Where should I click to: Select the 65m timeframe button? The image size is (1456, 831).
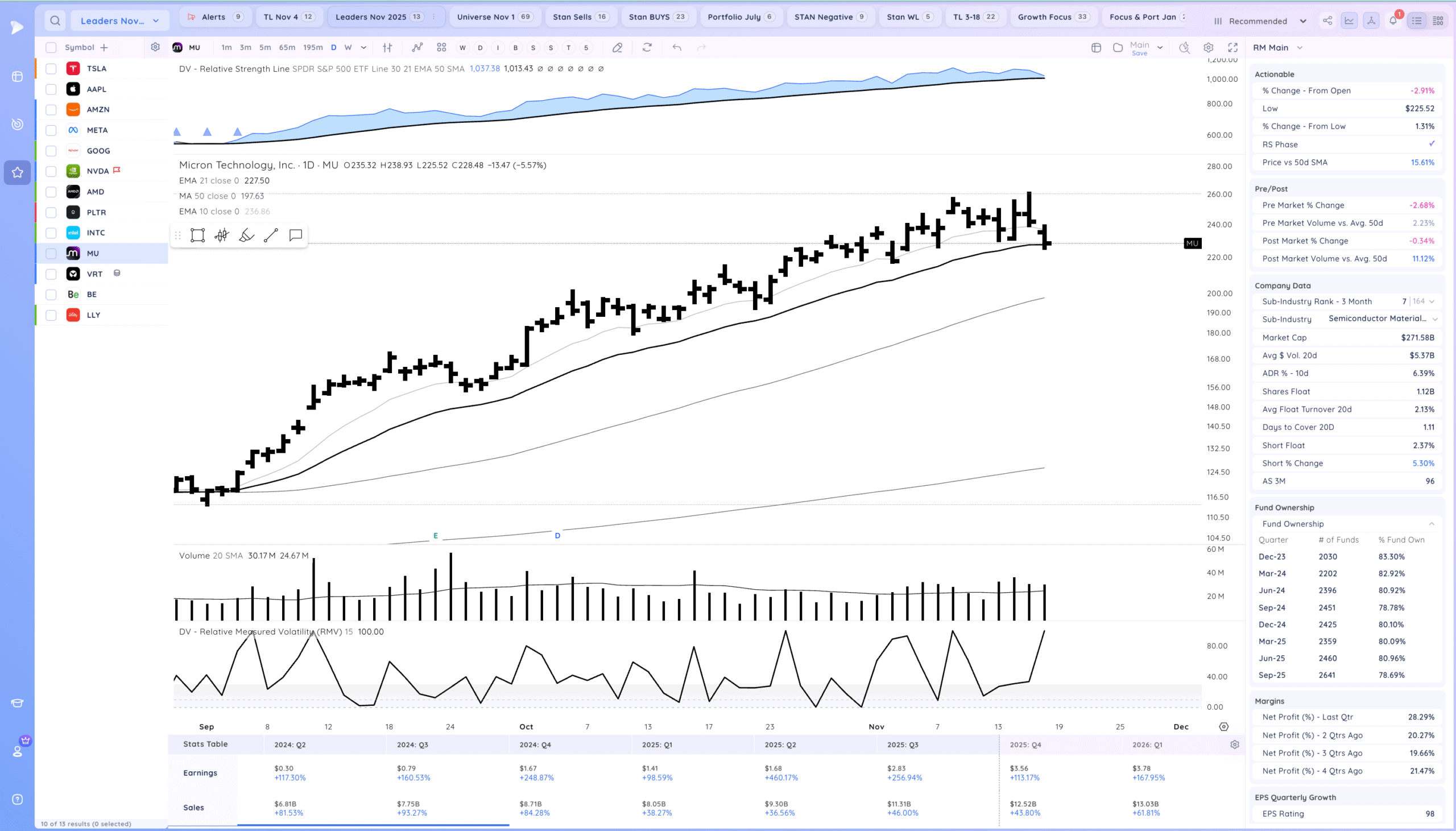click(x=287, y=47)
